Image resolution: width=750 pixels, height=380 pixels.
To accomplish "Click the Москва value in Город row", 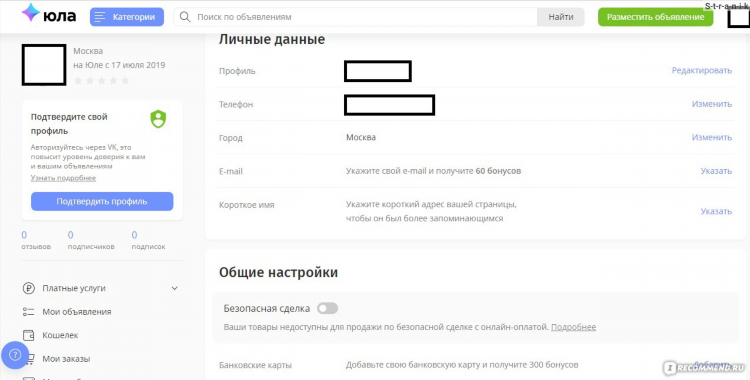I will (361, 137).
